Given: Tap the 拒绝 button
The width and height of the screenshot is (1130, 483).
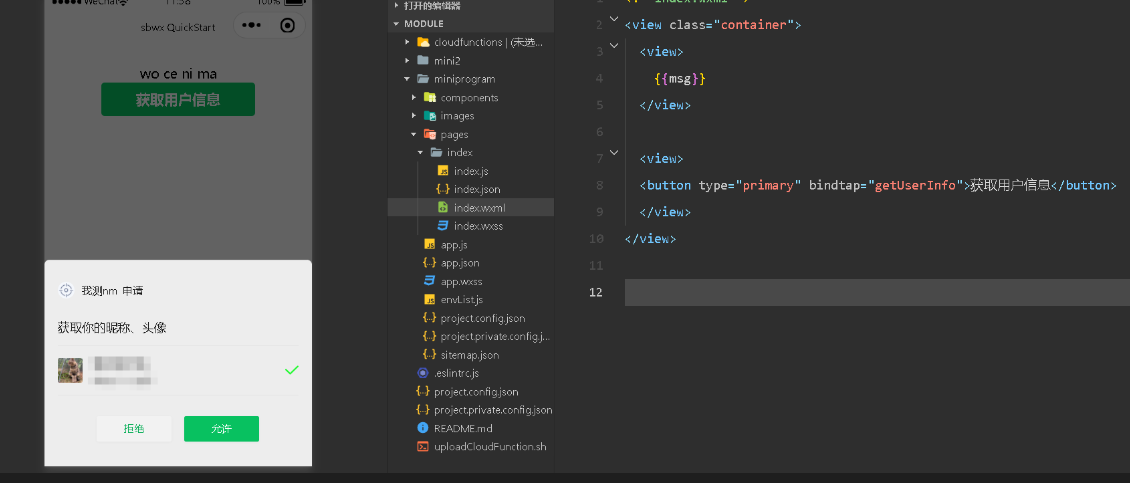Looking at the screenshot, I should [134, 429].
